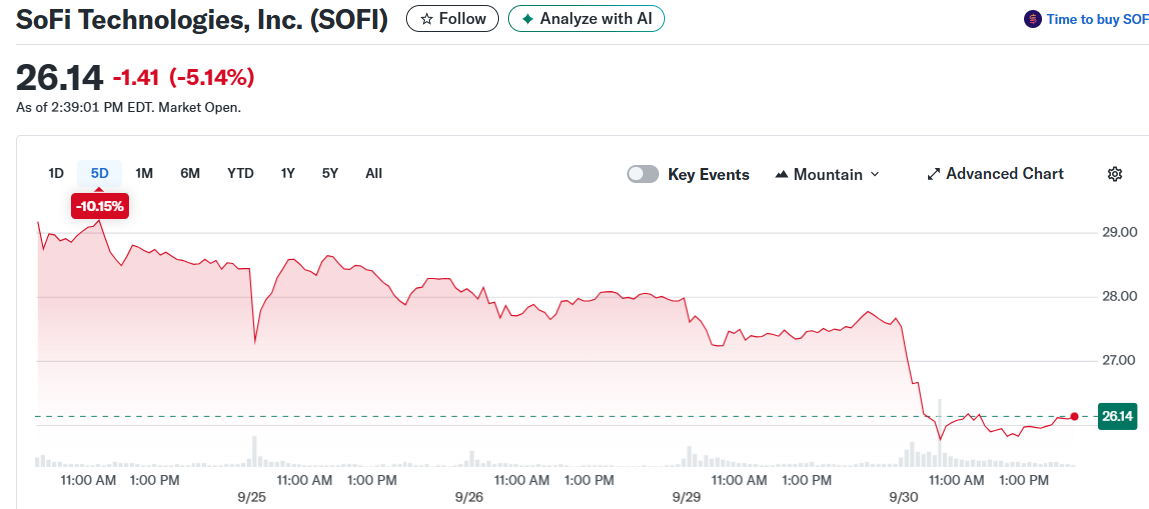Viewport: 1149px width, 509px height.
Task: Click the green 26.14 price label on axis
Action: tap(1117, 416)
